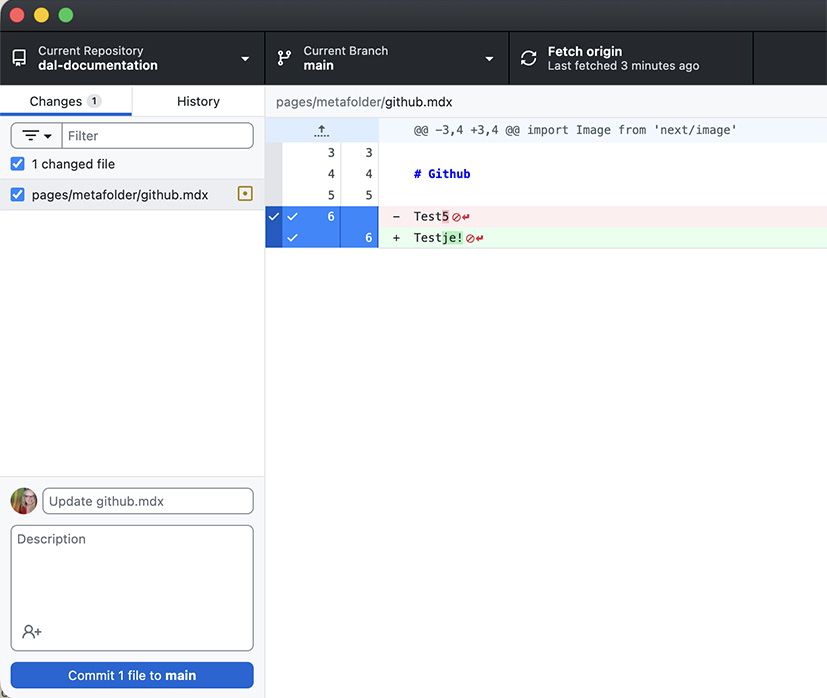The width and height of the screenshot is (827, 698).
Task: Click the repository icon in toolbar
Action: pyautogui.click(x=19, y=58)
